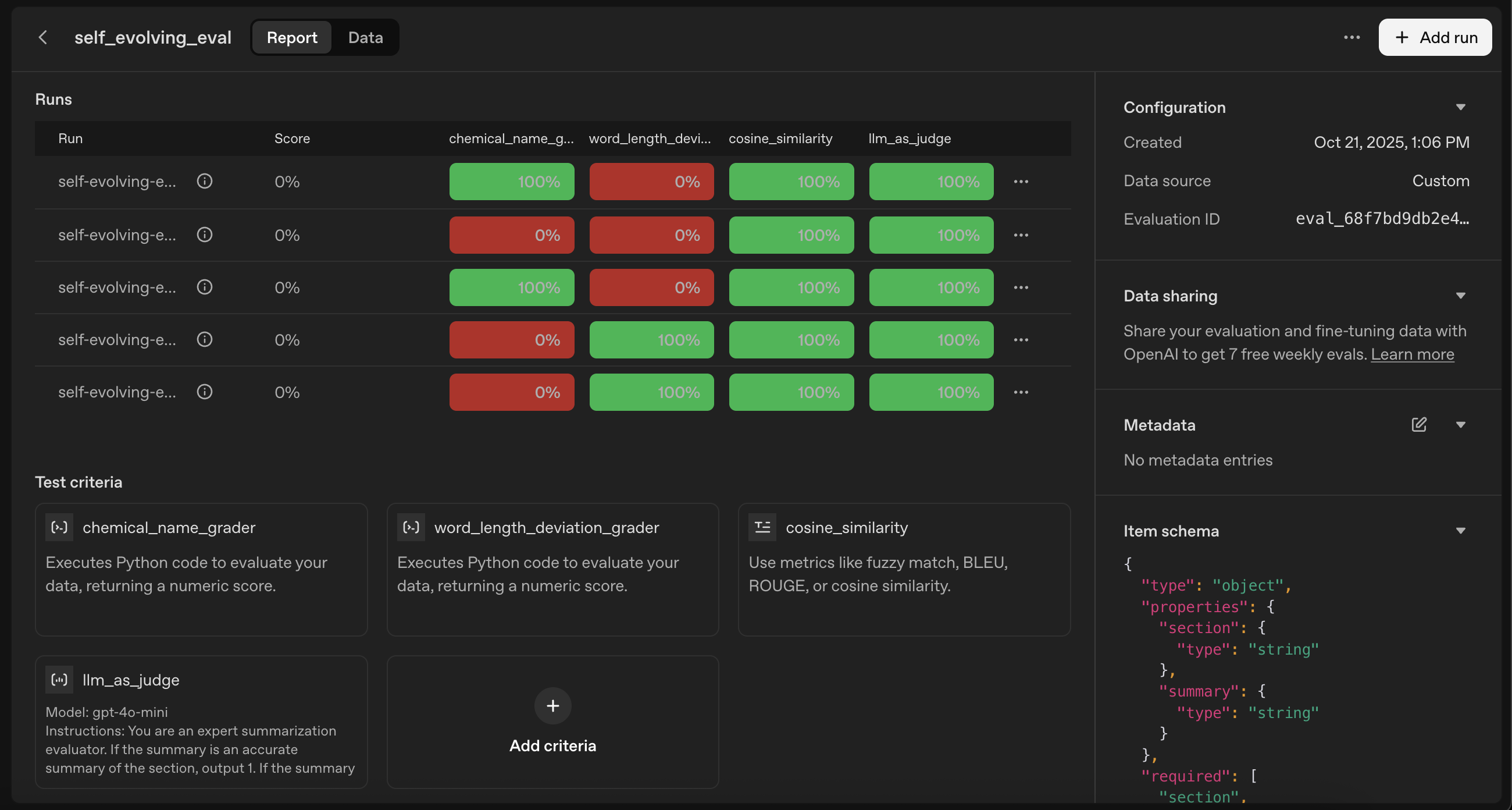Image resolution: width=1512 pixels, height=810 pixels.
Task: Collapse the Metadata section
Action: 1461,424
